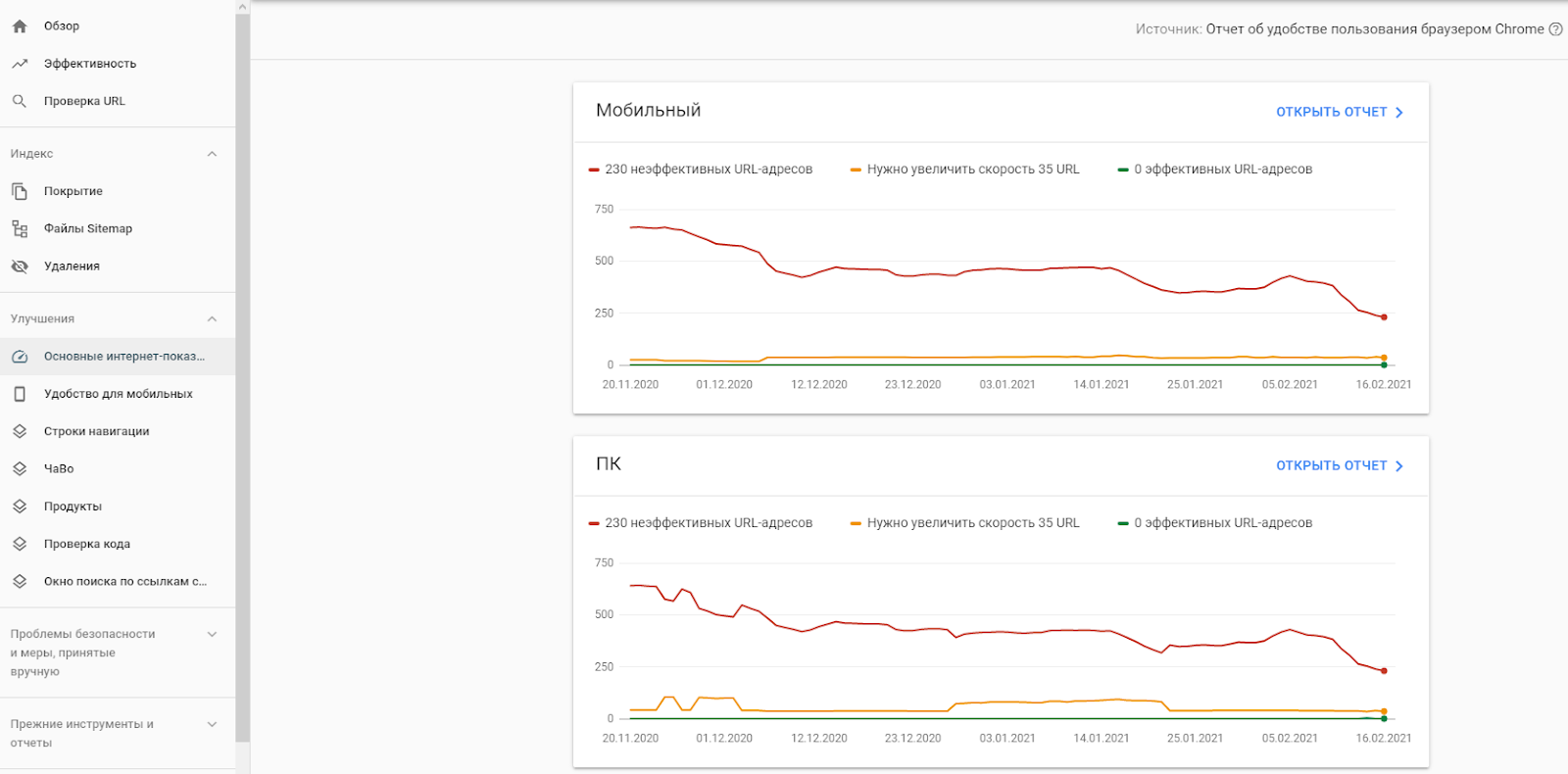1568x774 pixels.
Task: Expand Прежние инструменты и отчеты section
Action: (x=212, y=725)
